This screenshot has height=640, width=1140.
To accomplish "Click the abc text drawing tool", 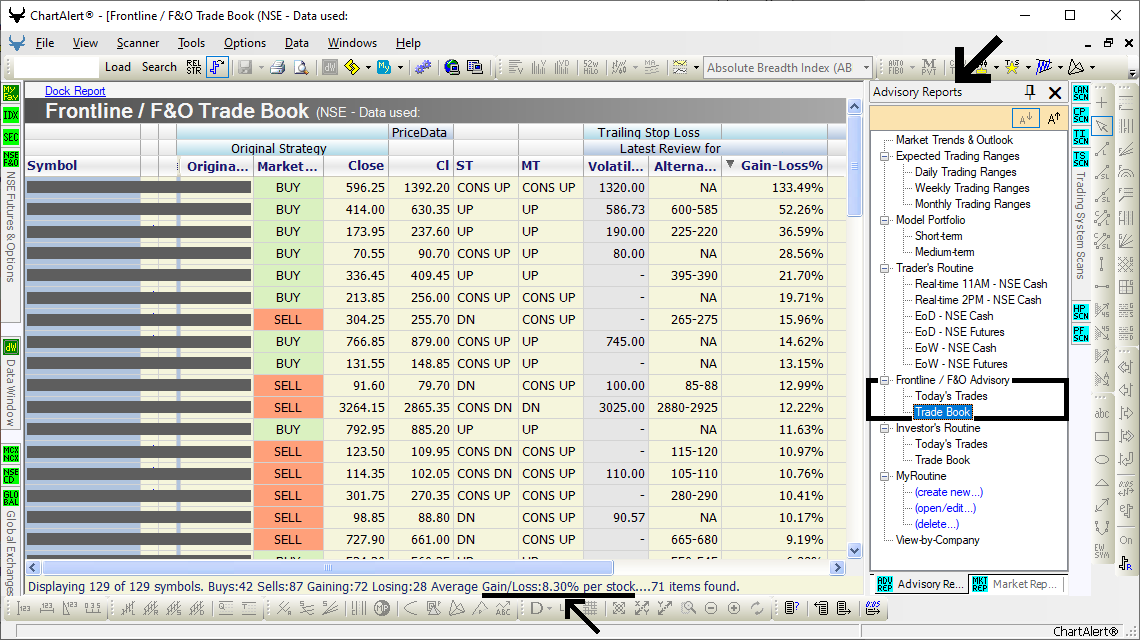I will (x=1102, y=413).
